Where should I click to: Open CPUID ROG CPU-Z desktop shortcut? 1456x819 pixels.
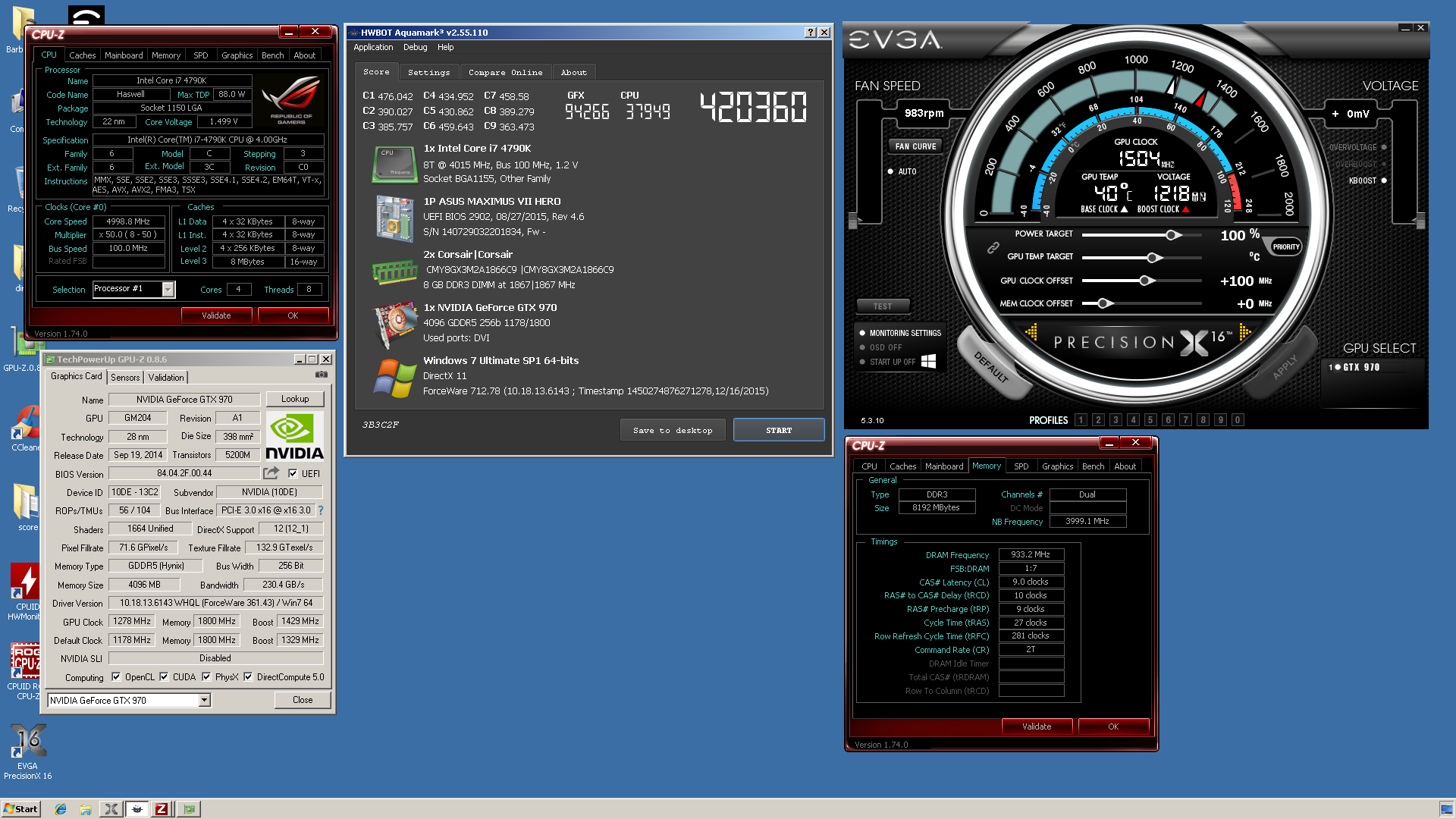point(25,671)
